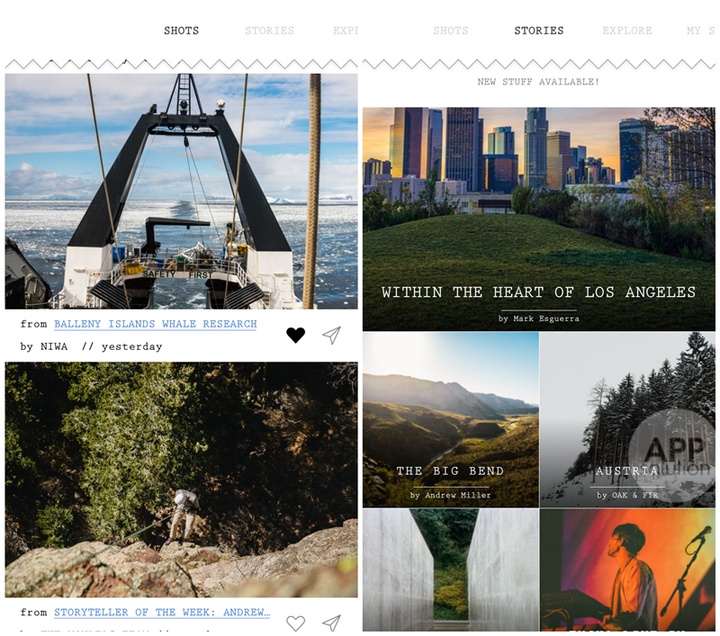The height and width of the screenshot is (636, 720).
Task: View the research ship photo
Action: click(181, 191)
